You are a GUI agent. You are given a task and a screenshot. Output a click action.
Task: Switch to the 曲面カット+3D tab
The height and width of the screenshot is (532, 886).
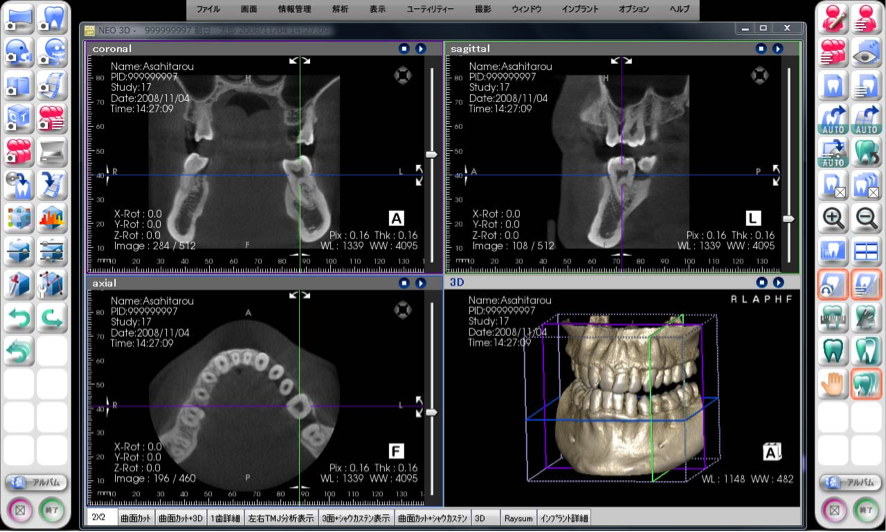click(x=180, y=518)
